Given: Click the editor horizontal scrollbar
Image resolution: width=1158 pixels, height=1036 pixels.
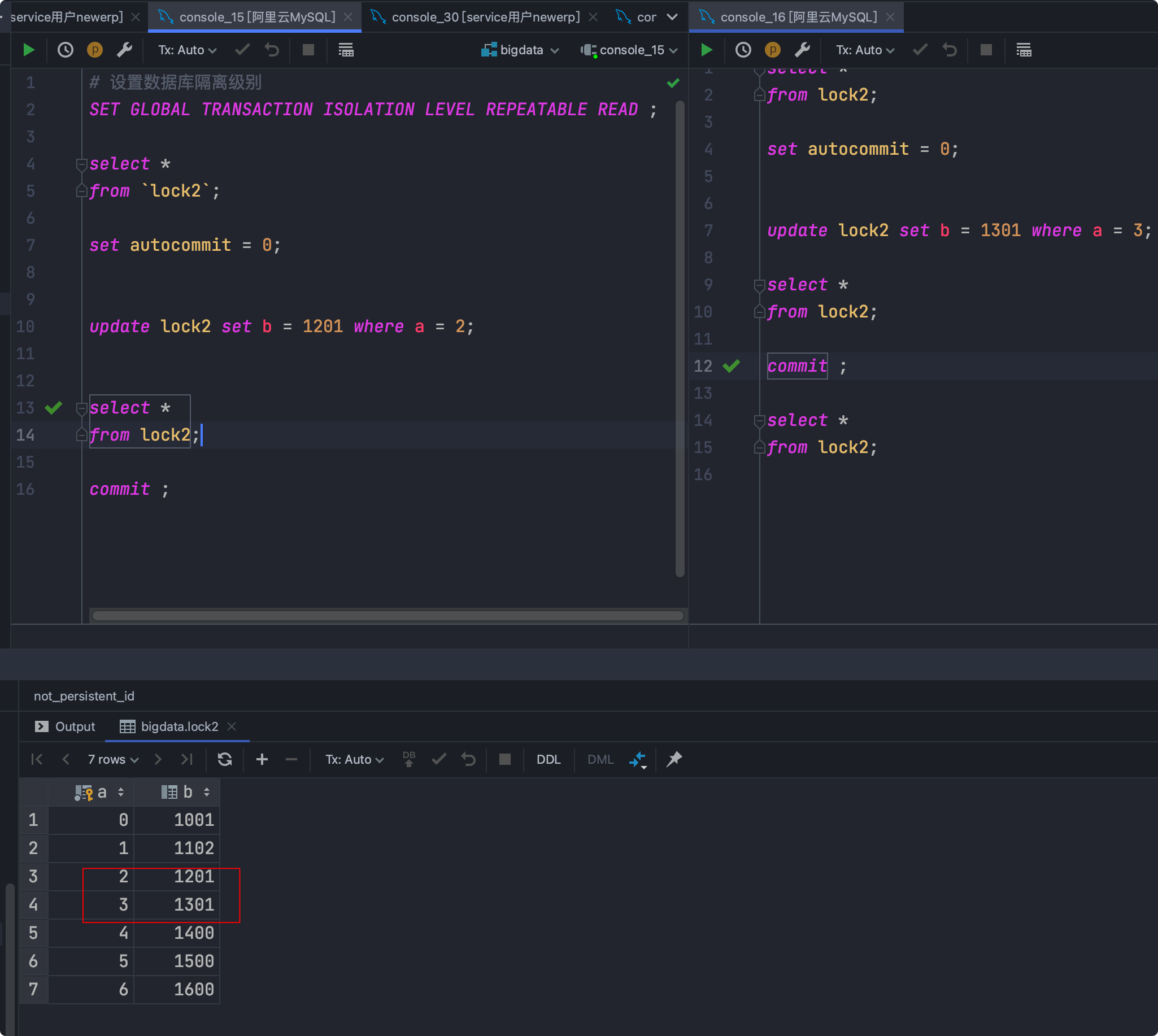Looking at the screenshot, I should pos(387,616).
